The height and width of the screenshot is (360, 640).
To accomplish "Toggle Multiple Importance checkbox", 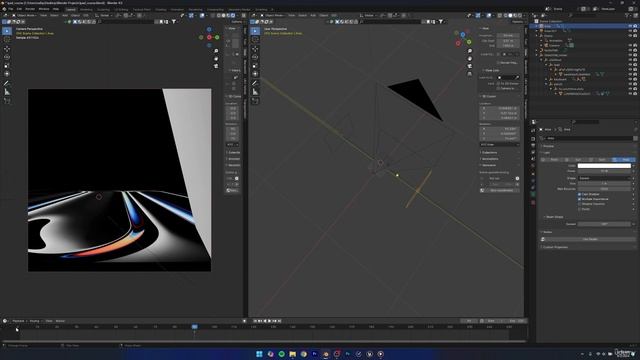I will (x=580, y=199).
